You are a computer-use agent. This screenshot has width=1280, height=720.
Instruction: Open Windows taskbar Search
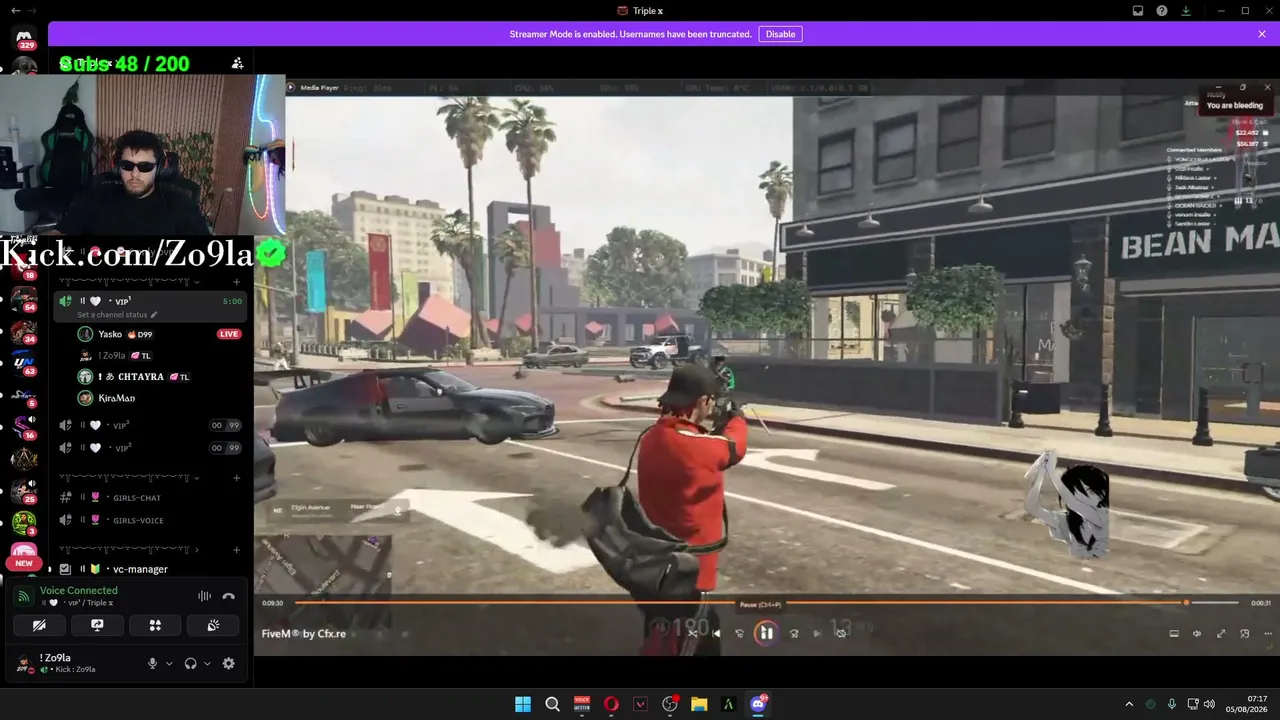point(552,704)
